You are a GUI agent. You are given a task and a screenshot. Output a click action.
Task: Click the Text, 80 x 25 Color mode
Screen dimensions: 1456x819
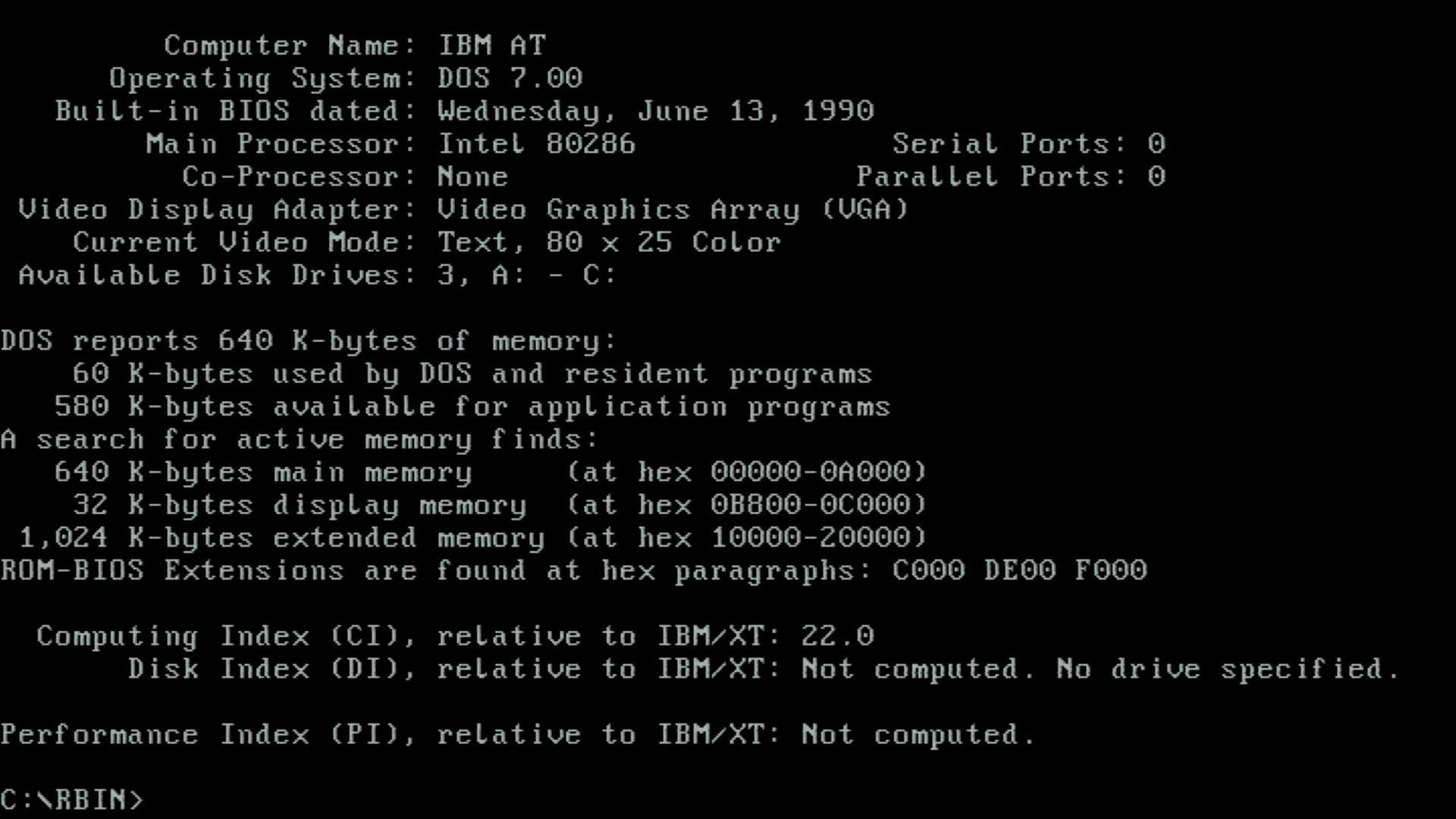[x=610, y=243]
